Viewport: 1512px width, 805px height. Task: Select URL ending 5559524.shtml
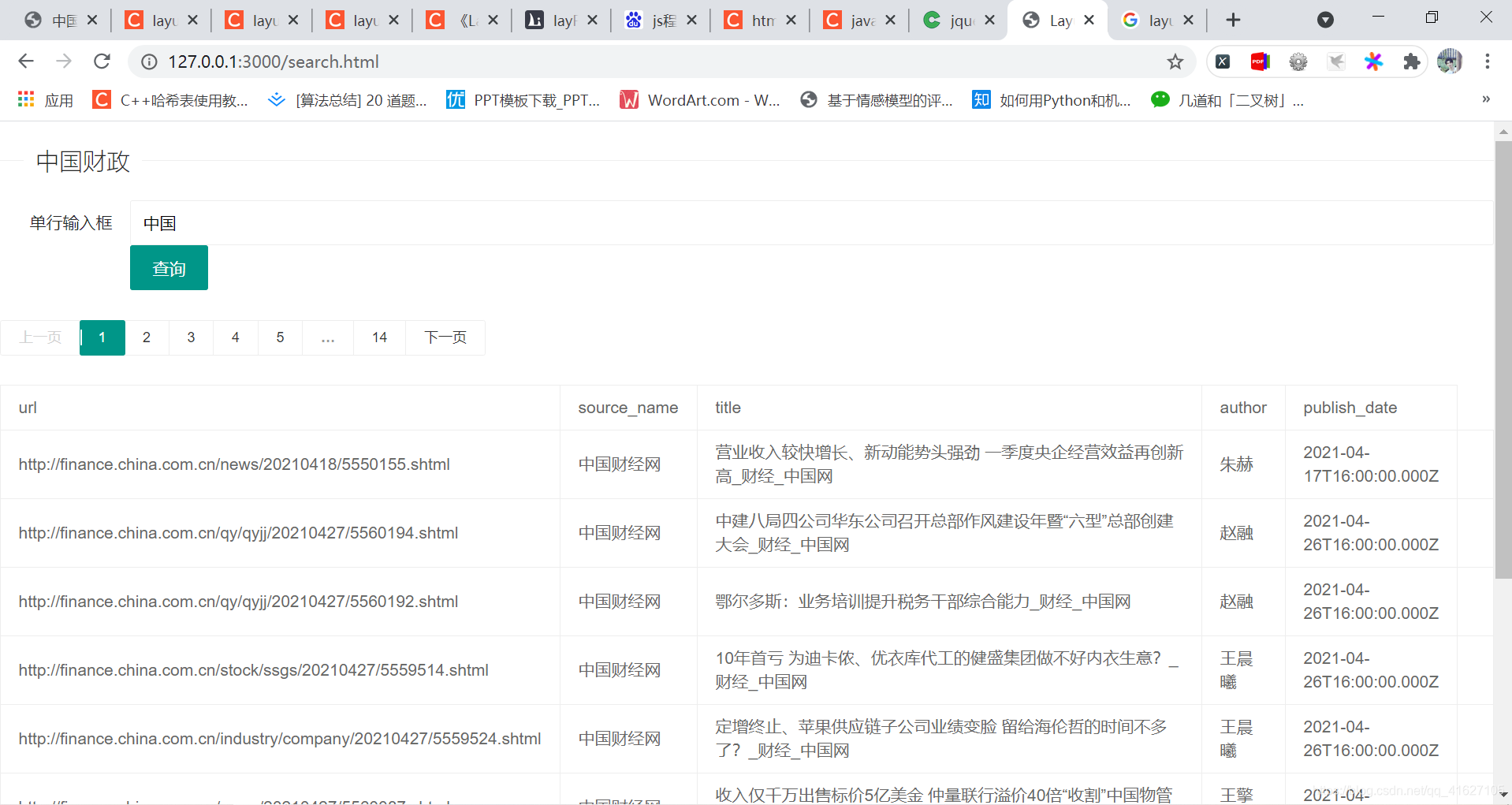pyautogui.click(x=280, y=739)
